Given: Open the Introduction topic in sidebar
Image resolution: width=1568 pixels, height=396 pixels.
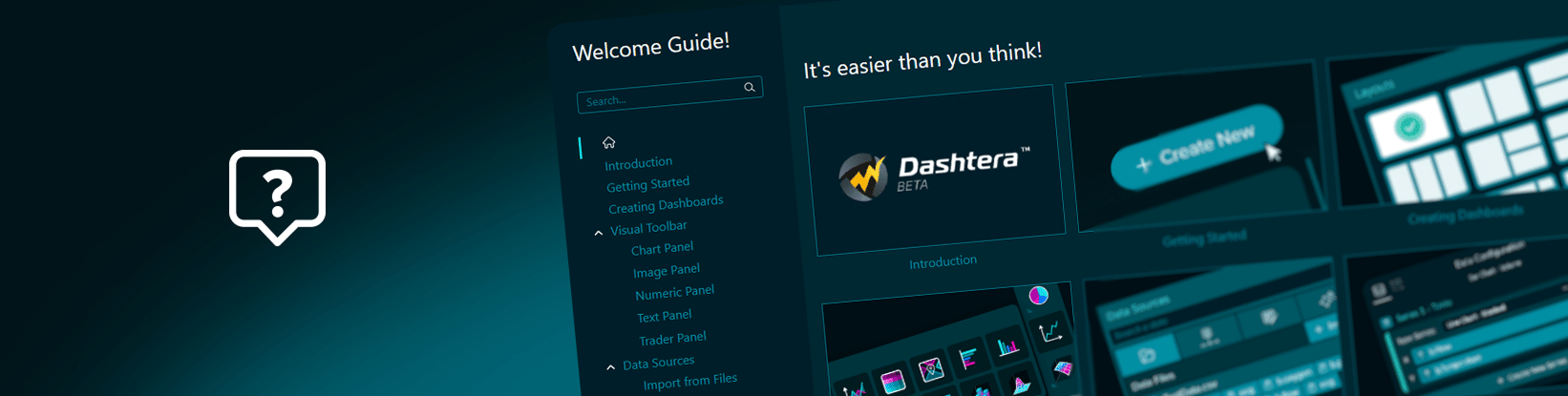Looking at the screenshot, I should coord(638,163).
